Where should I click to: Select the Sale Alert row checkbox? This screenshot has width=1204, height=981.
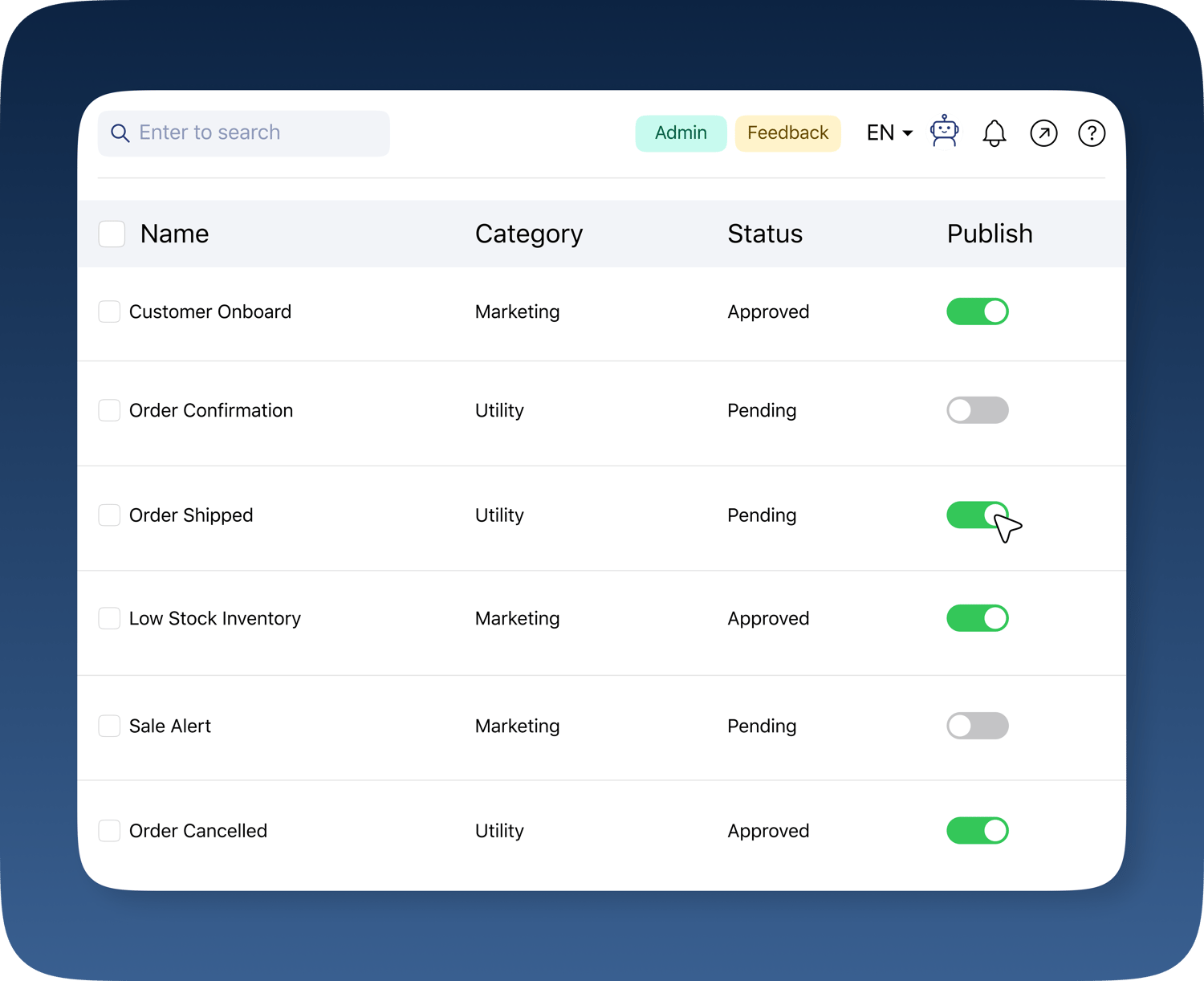coord(109,726)
